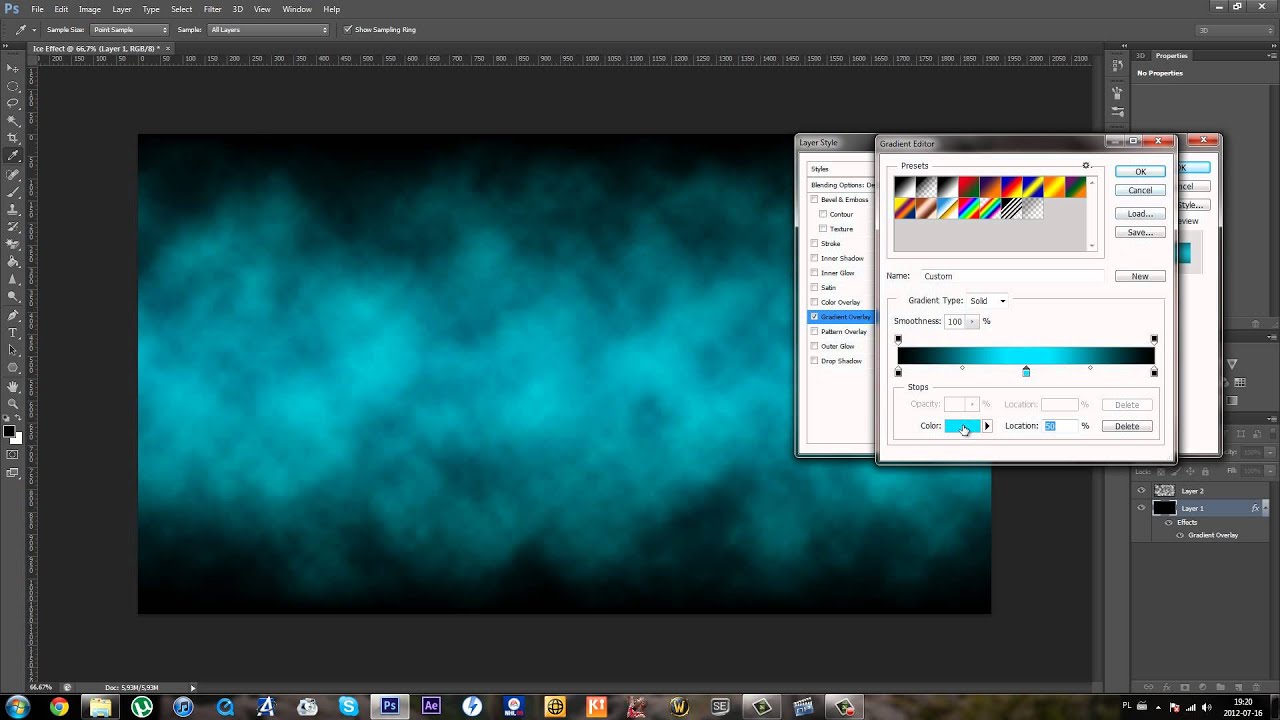The width and height of the screenshot is (1280, 720).
Task: Click the enabled Delete button for color stop
Action: [1127, 426]
